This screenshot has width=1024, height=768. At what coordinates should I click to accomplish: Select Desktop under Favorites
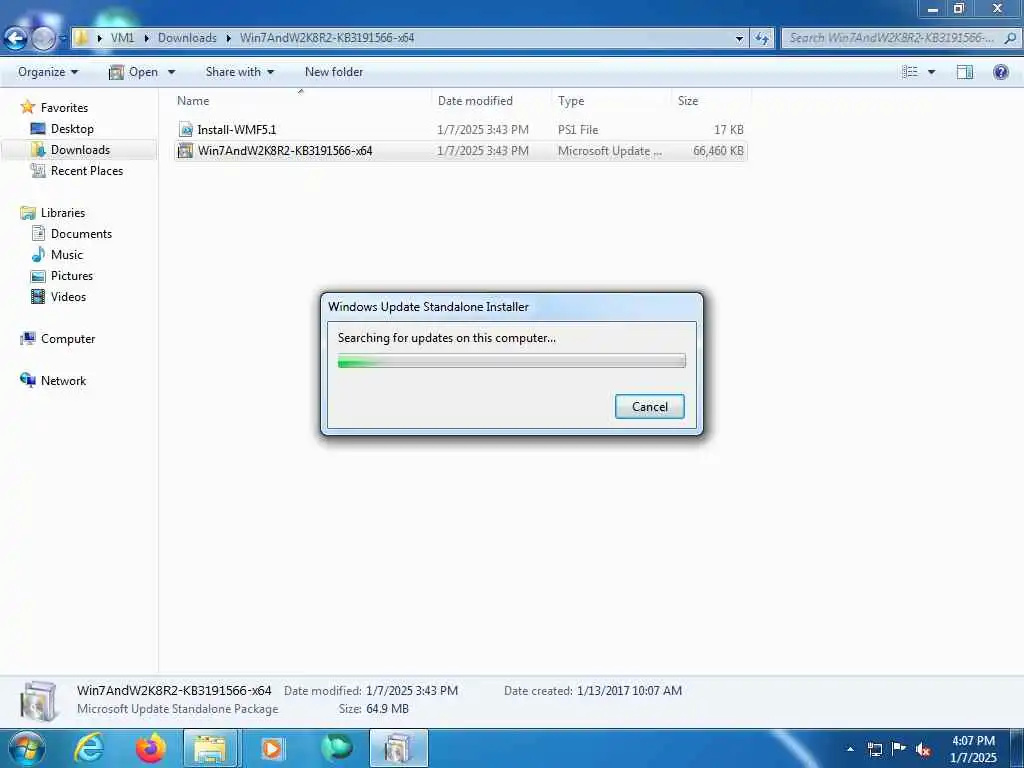tap(72, 129)
